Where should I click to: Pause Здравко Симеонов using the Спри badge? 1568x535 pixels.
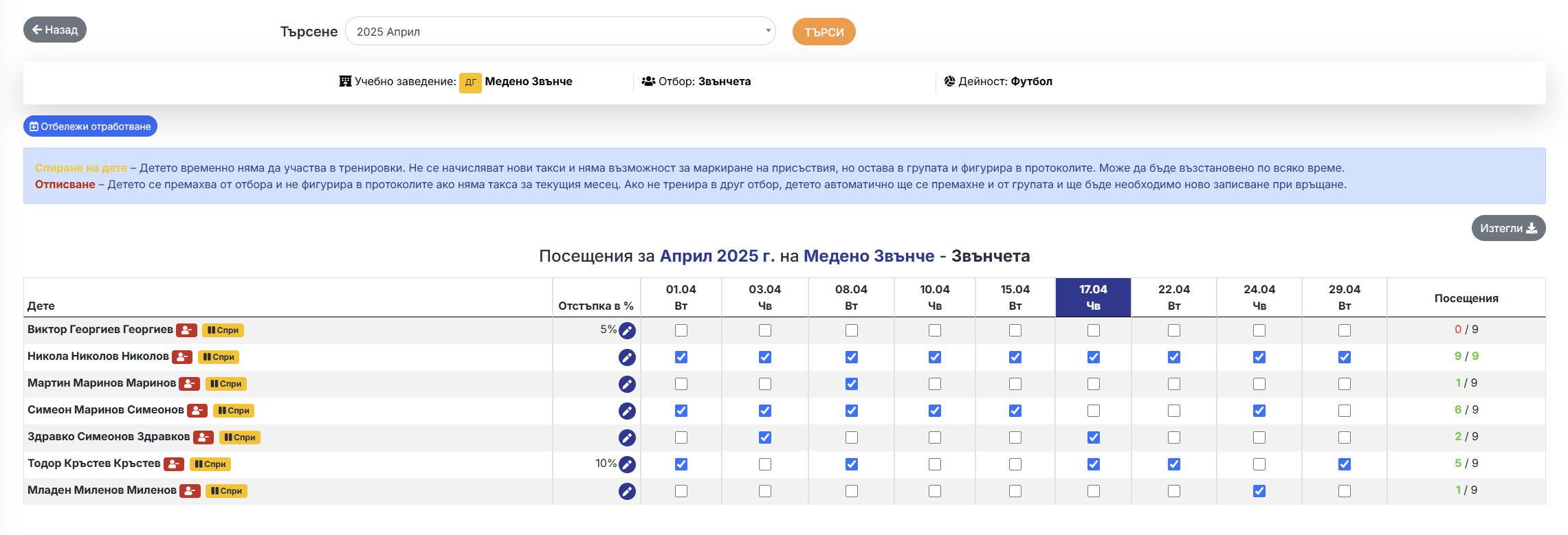pos(239,437)
